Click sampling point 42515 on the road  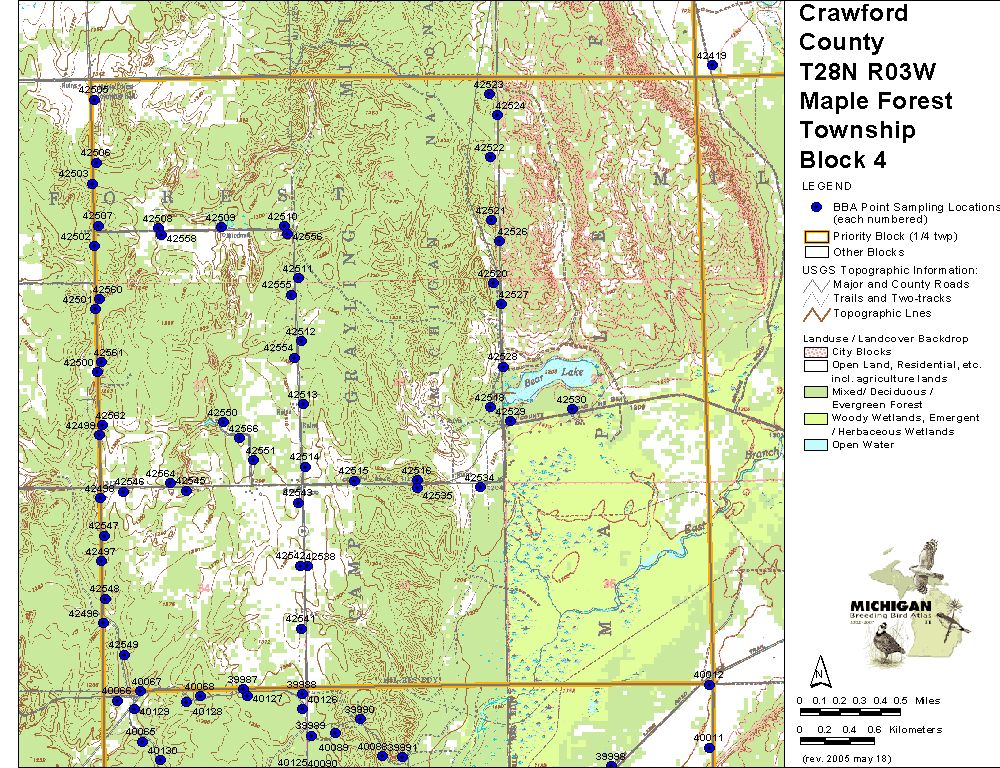tap(354, 481)
